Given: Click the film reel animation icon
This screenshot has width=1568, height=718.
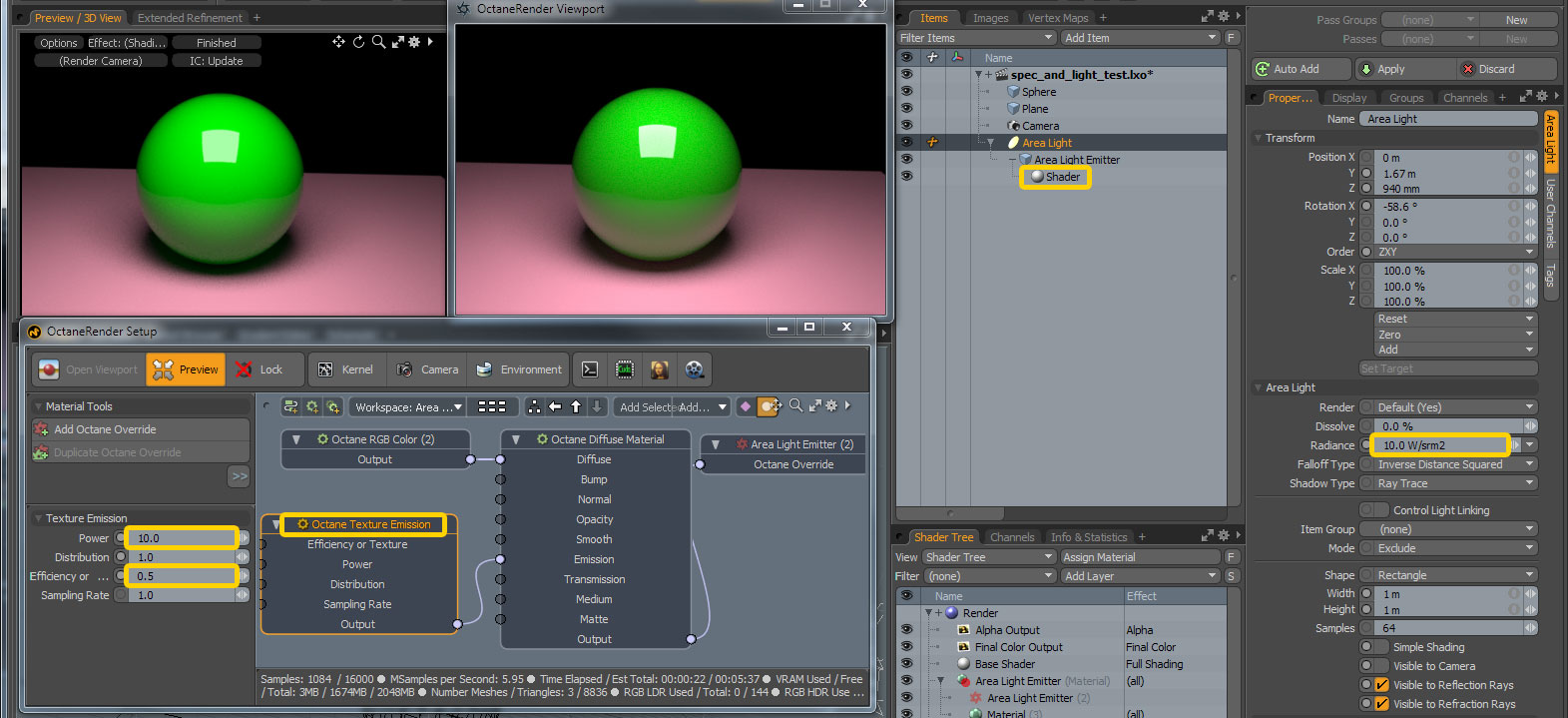Looking at the screenshot, I should click(695, 369).
